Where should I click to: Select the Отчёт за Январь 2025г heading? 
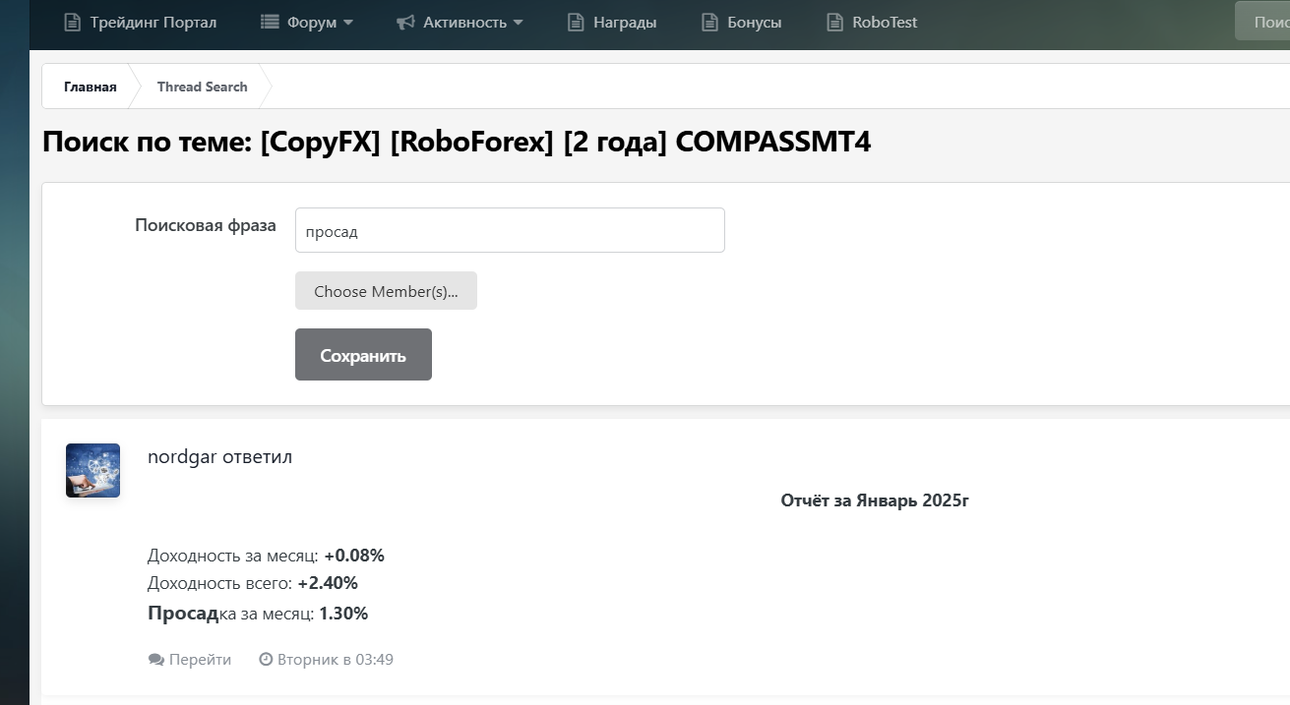(x=875, y=500)
